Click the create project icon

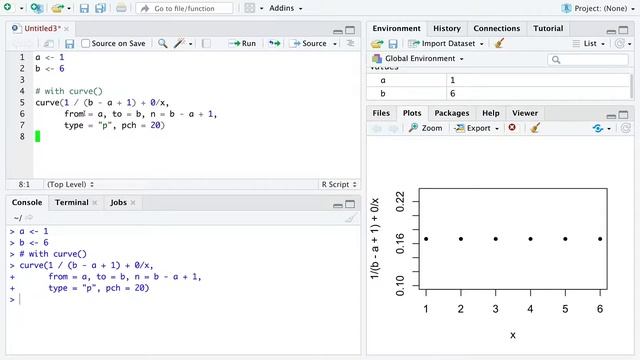pos(37,8)
